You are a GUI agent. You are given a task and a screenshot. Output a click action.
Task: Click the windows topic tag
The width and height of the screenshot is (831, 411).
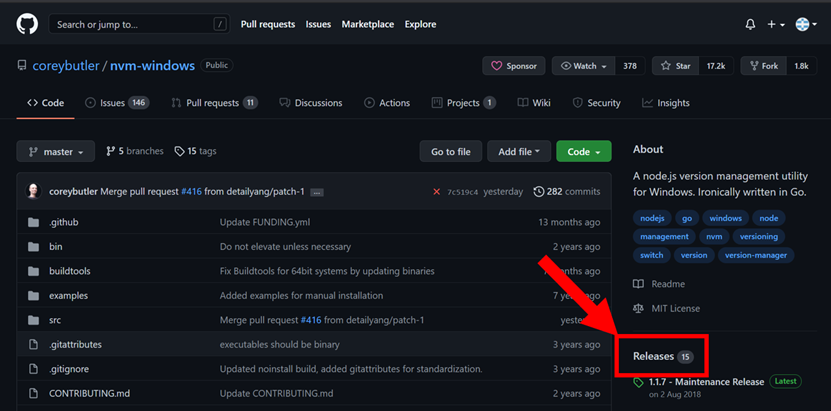(x=726, y=218)
